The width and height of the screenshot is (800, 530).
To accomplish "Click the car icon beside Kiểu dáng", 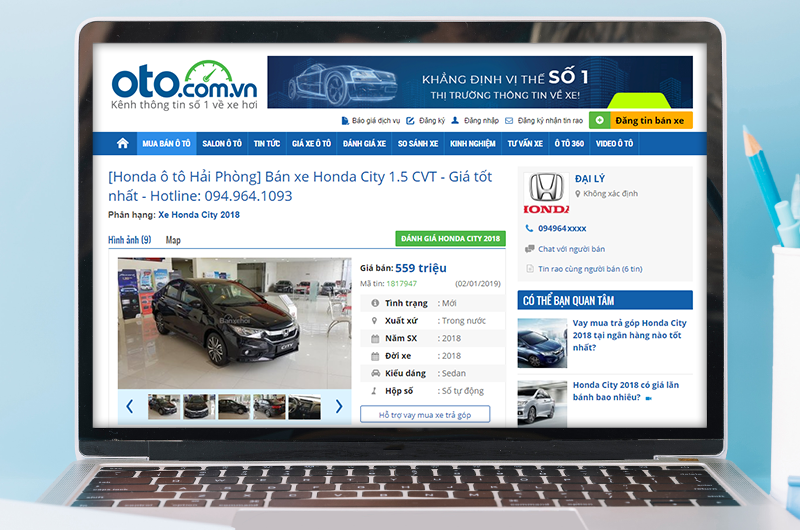I will coord(376,373).
